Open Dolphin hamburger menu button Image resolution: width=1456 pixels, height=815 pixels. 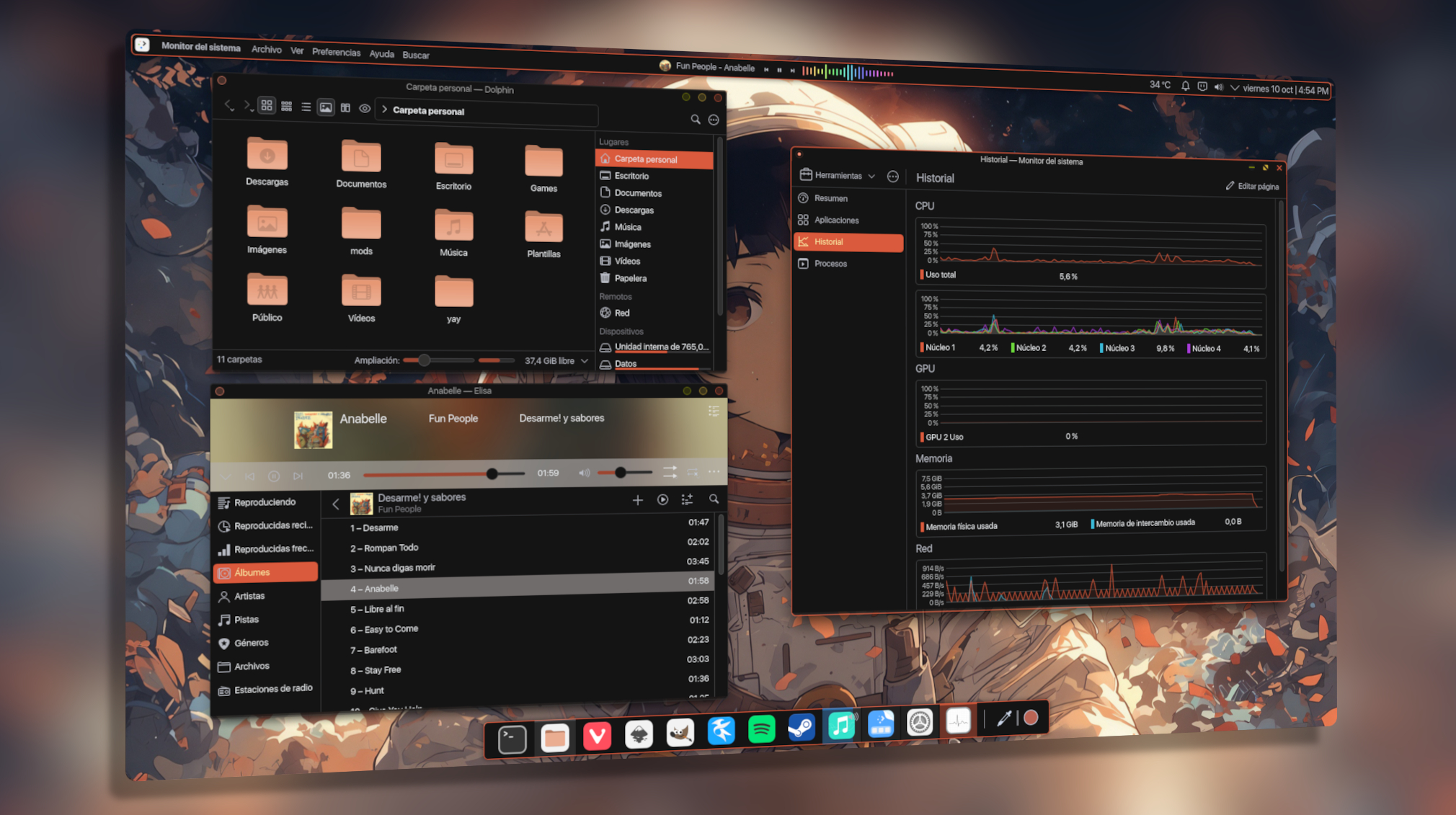(714, 120)
